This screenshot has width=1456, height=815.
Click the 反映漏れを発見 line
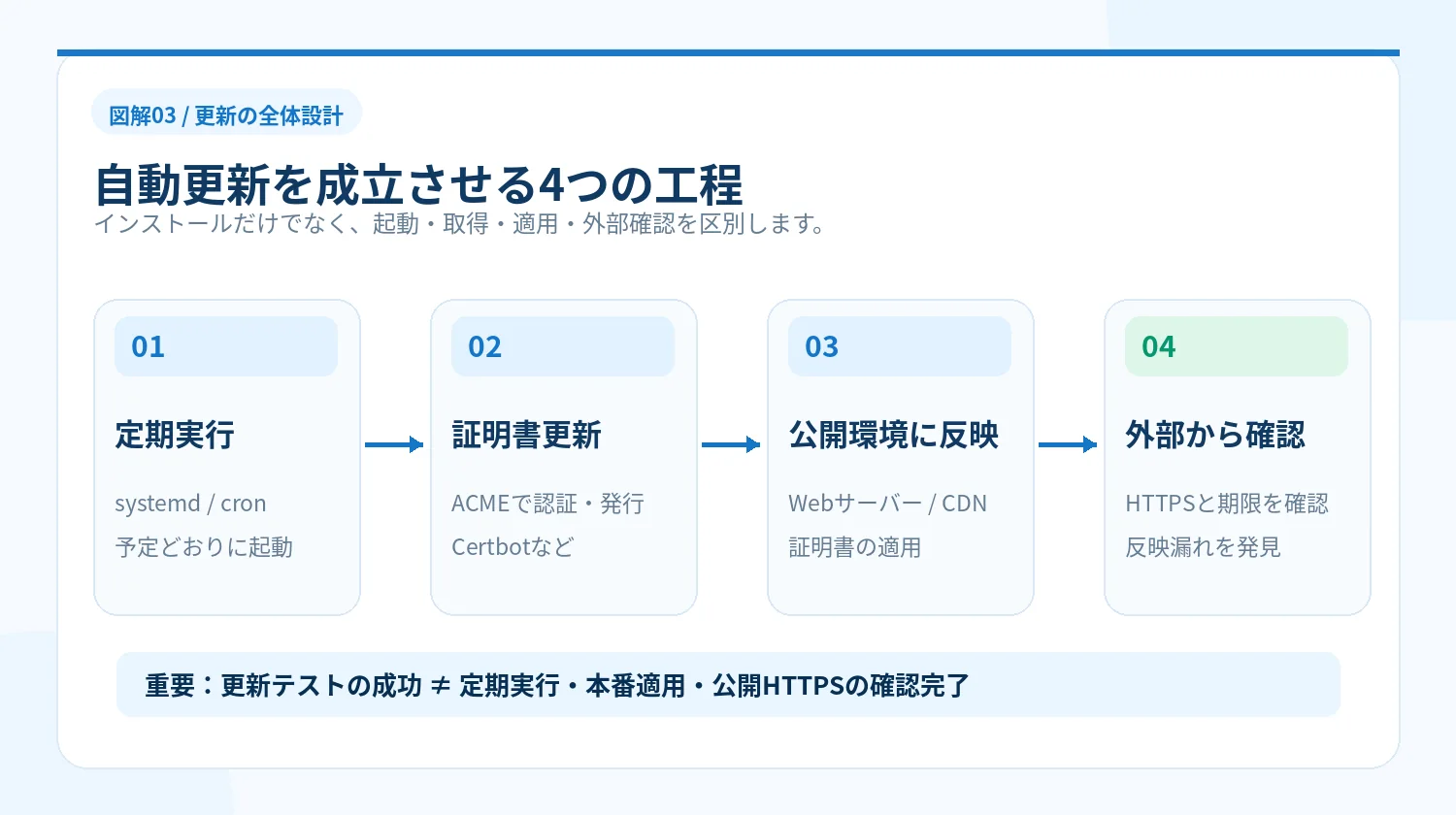click(x=1203, y=547)
